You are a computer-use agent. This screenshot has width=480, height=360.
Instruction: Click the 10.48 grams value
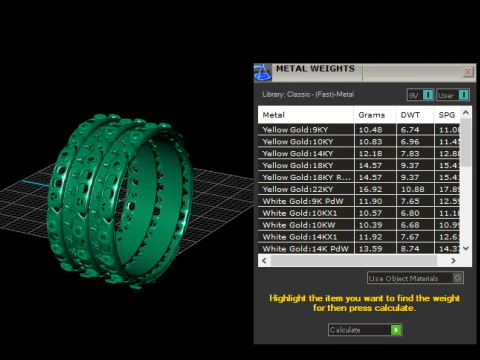370,130
